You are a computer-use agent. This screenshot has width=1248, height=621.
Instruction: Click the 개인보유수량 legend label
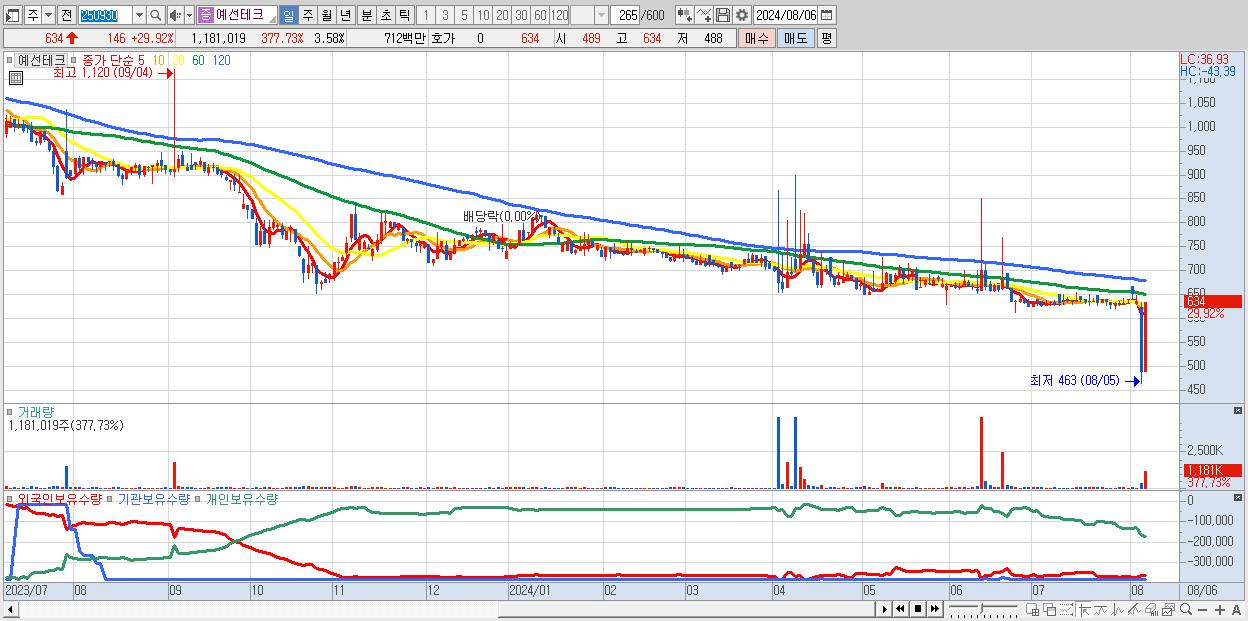click(241, 498)
